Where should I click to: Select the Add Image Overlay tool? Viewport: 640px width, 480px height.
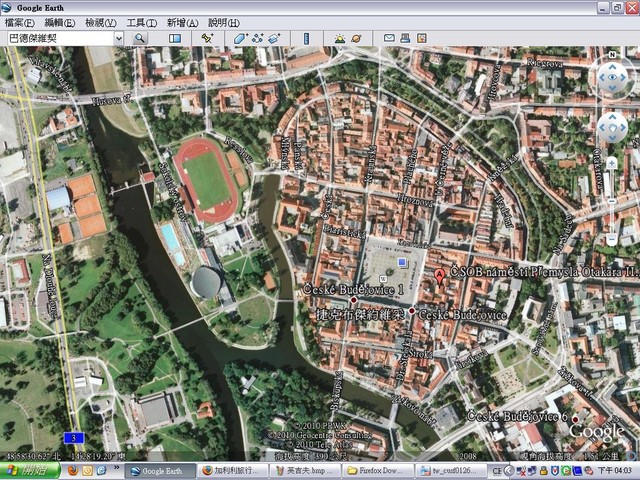pos(274,38)
